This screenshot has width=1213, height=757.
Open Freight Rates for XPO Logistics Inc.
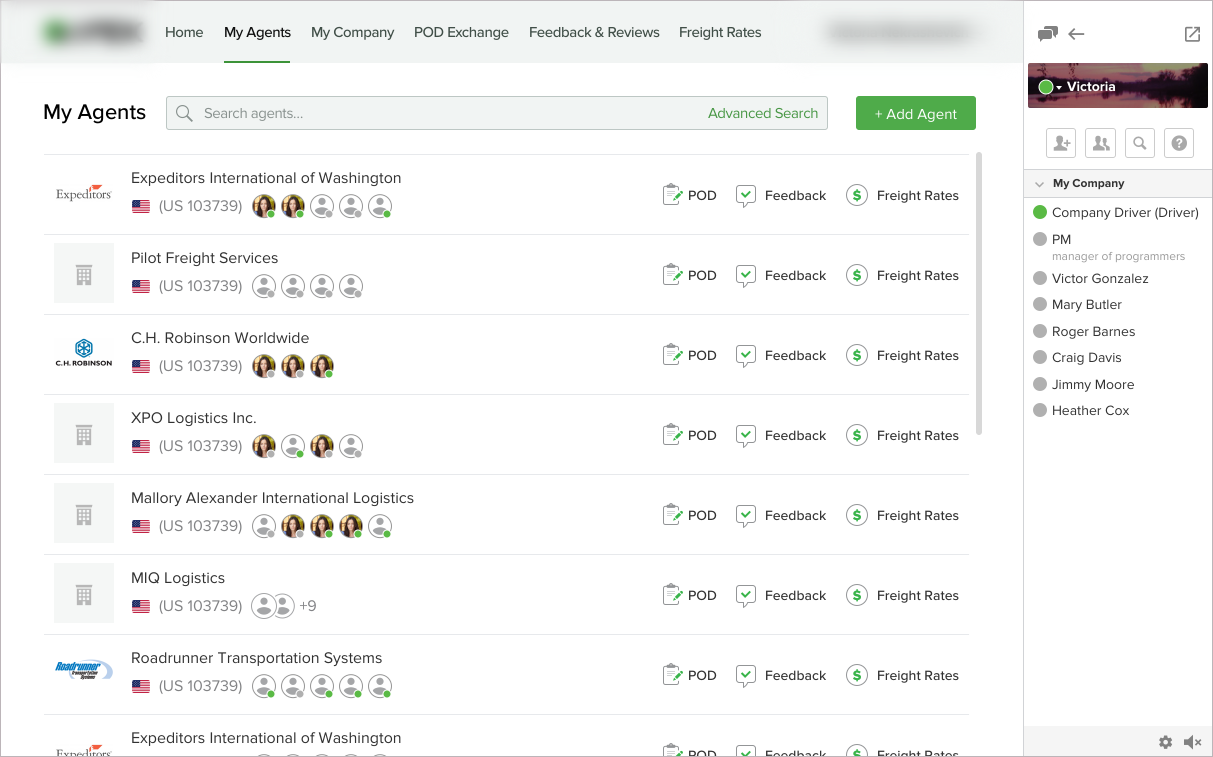click(x=902, y=435)
